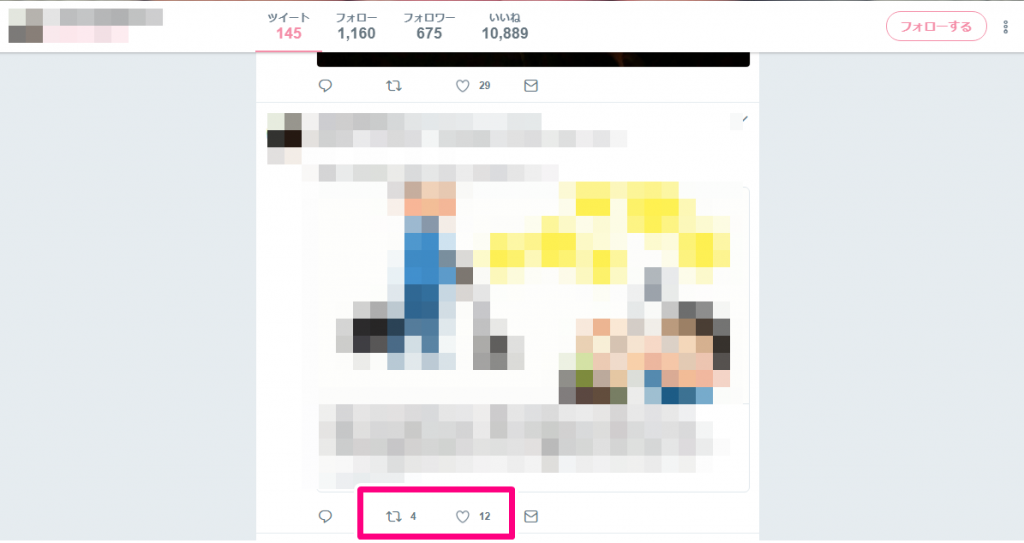Open direct message envelope on upper tweet
This screenshot has height=543, width=1024.
tap(531, 86)
